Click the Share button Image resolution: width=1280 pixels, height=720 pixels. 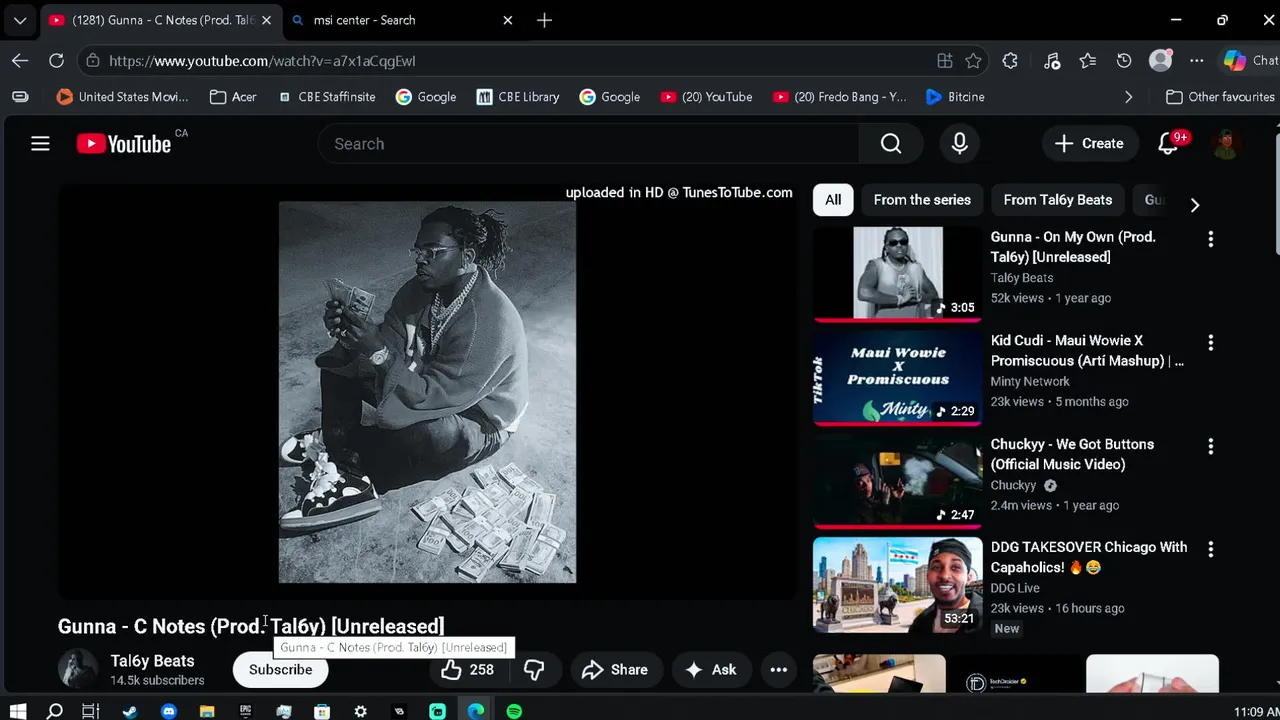click(x=614, y=670)
